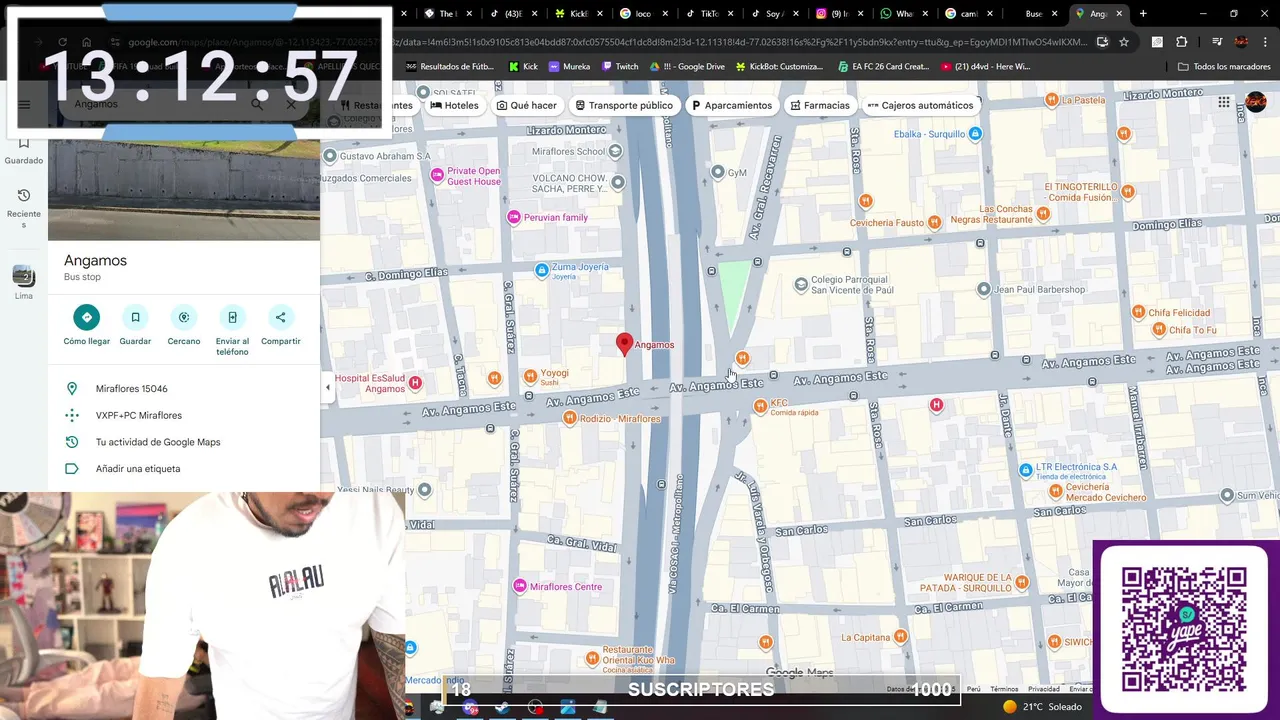Viewport: 1280px width, 720px height.
Task: Copy the plus code VXPF+PC Miraflores
Action: 184,415
